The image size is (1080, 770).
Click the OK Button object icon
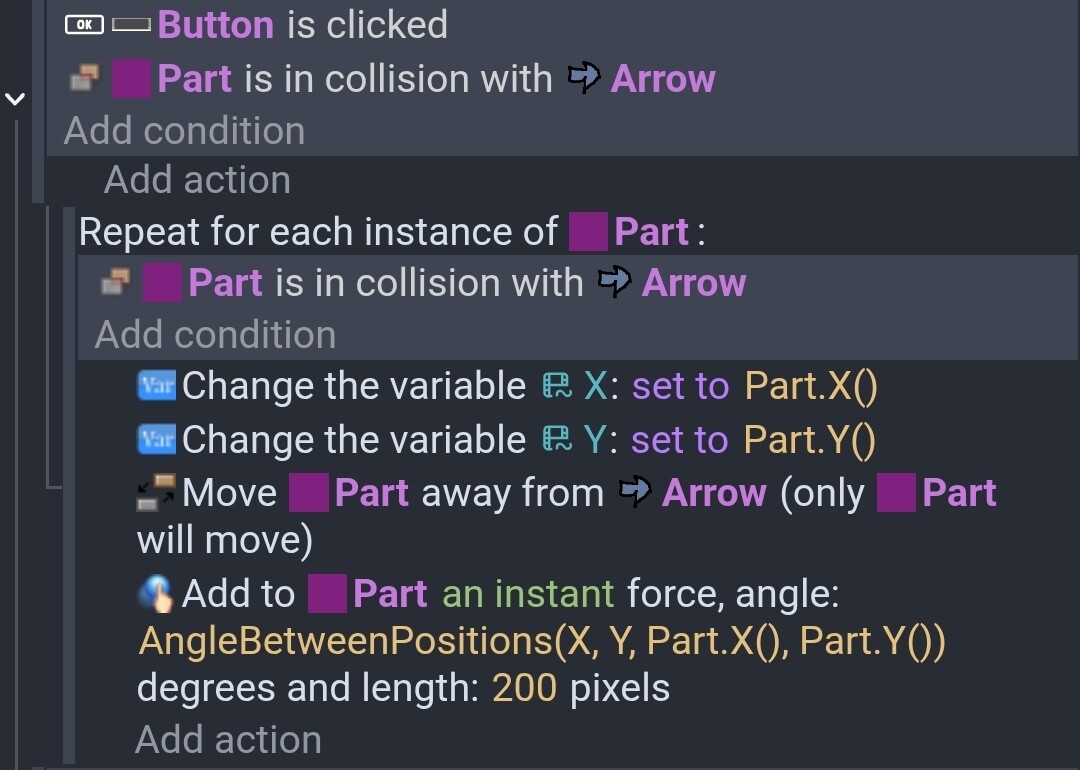point(84,25)
